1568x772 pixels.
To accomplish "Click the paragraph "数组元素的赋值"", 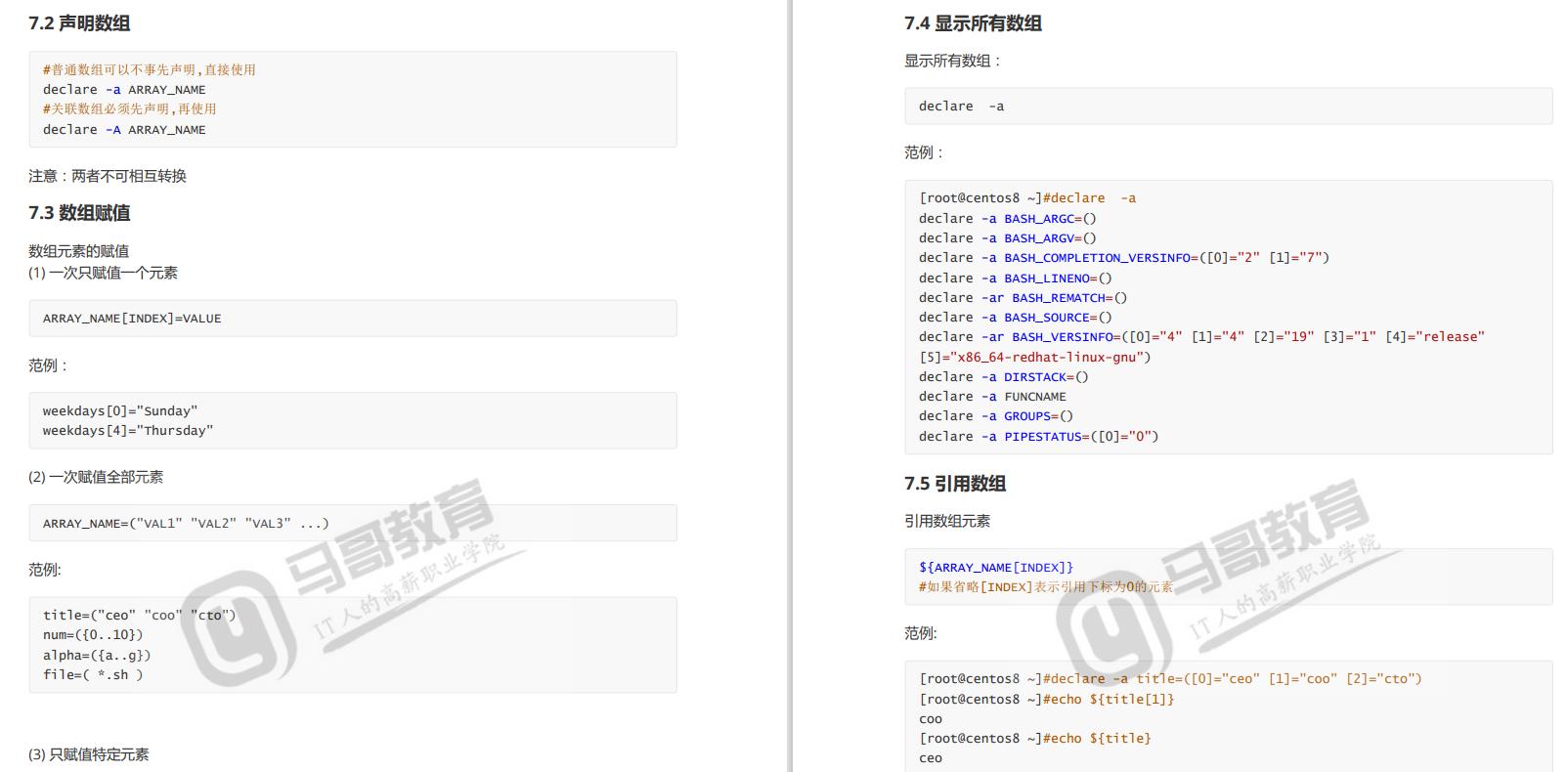I will (79, 251).
